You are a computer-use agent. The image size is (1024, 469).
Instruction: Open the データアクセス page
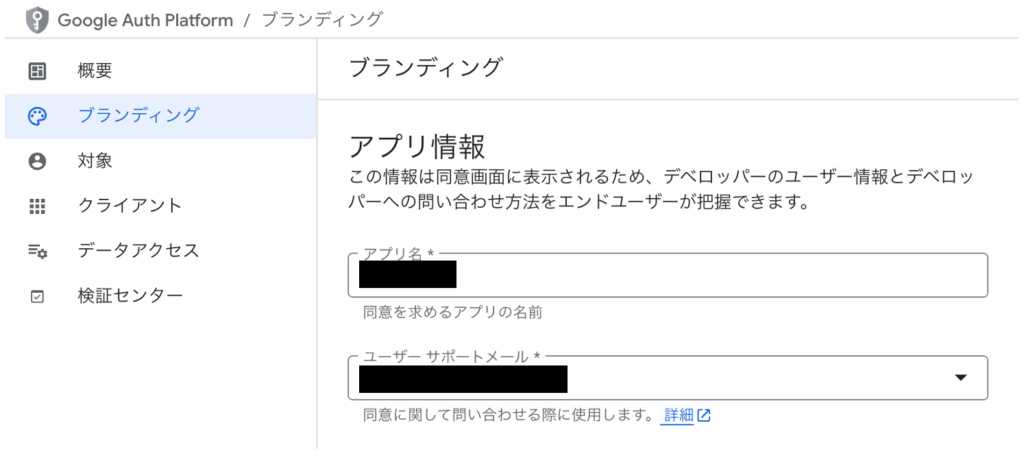pos(161,251)
